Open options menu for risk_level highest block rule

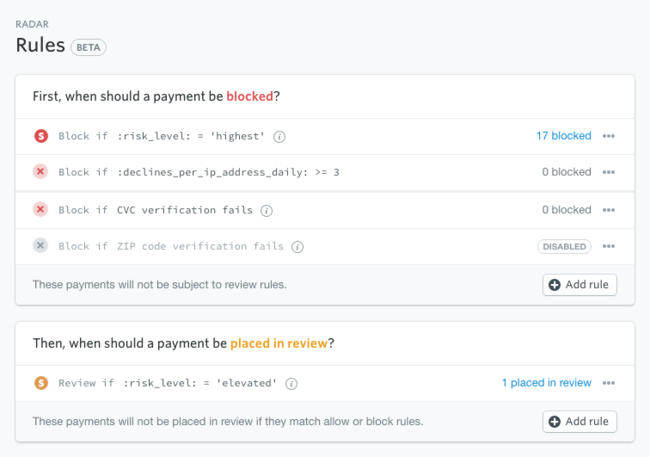(x=609, y=136)
